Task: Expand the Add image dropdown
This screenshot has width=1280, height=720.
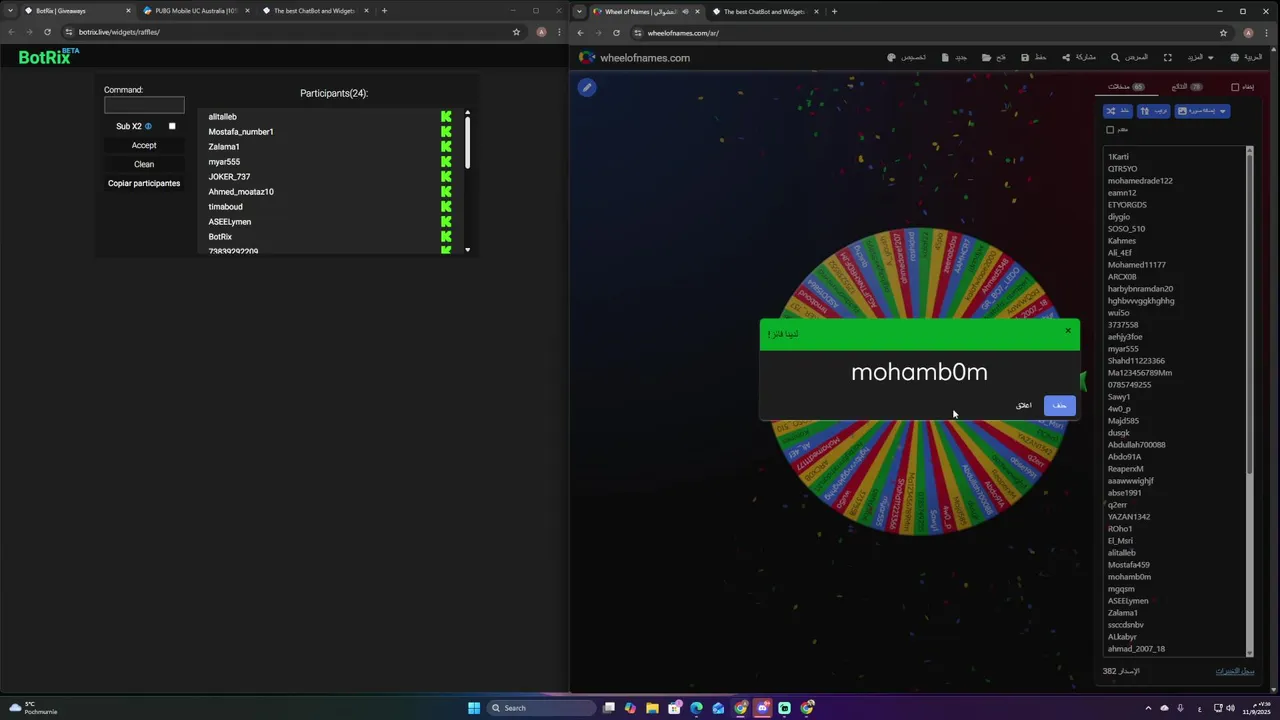Action: coord(1202,111)
